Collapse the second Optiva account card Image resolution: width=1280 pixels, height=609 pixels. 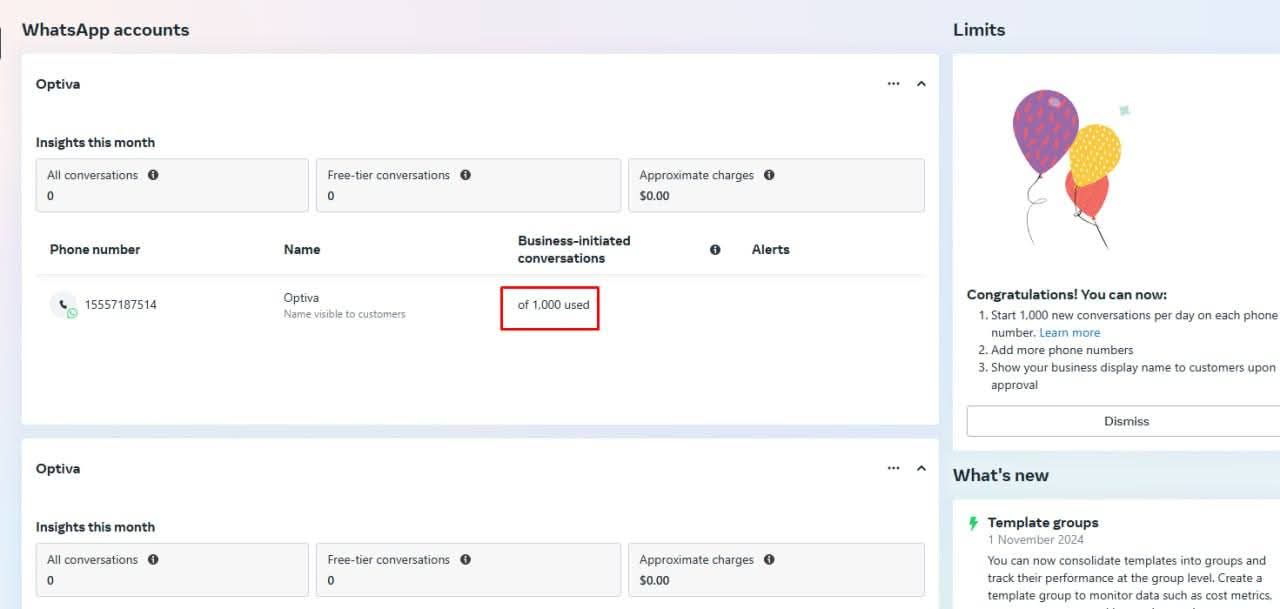[x=921, y=468]
